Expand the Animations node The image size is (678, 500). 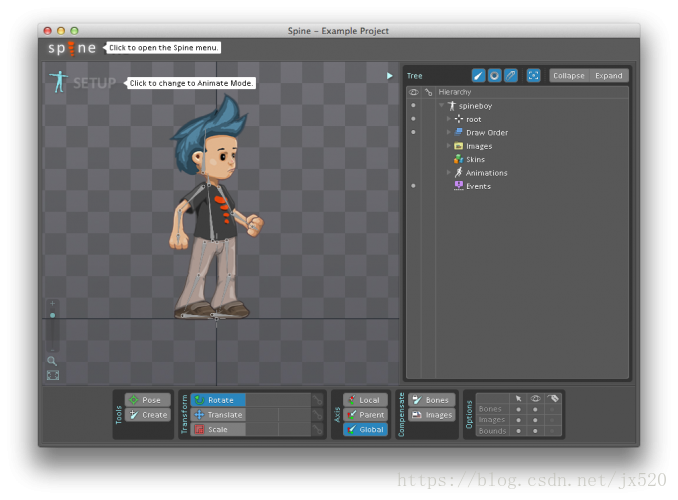click(448, 172)
